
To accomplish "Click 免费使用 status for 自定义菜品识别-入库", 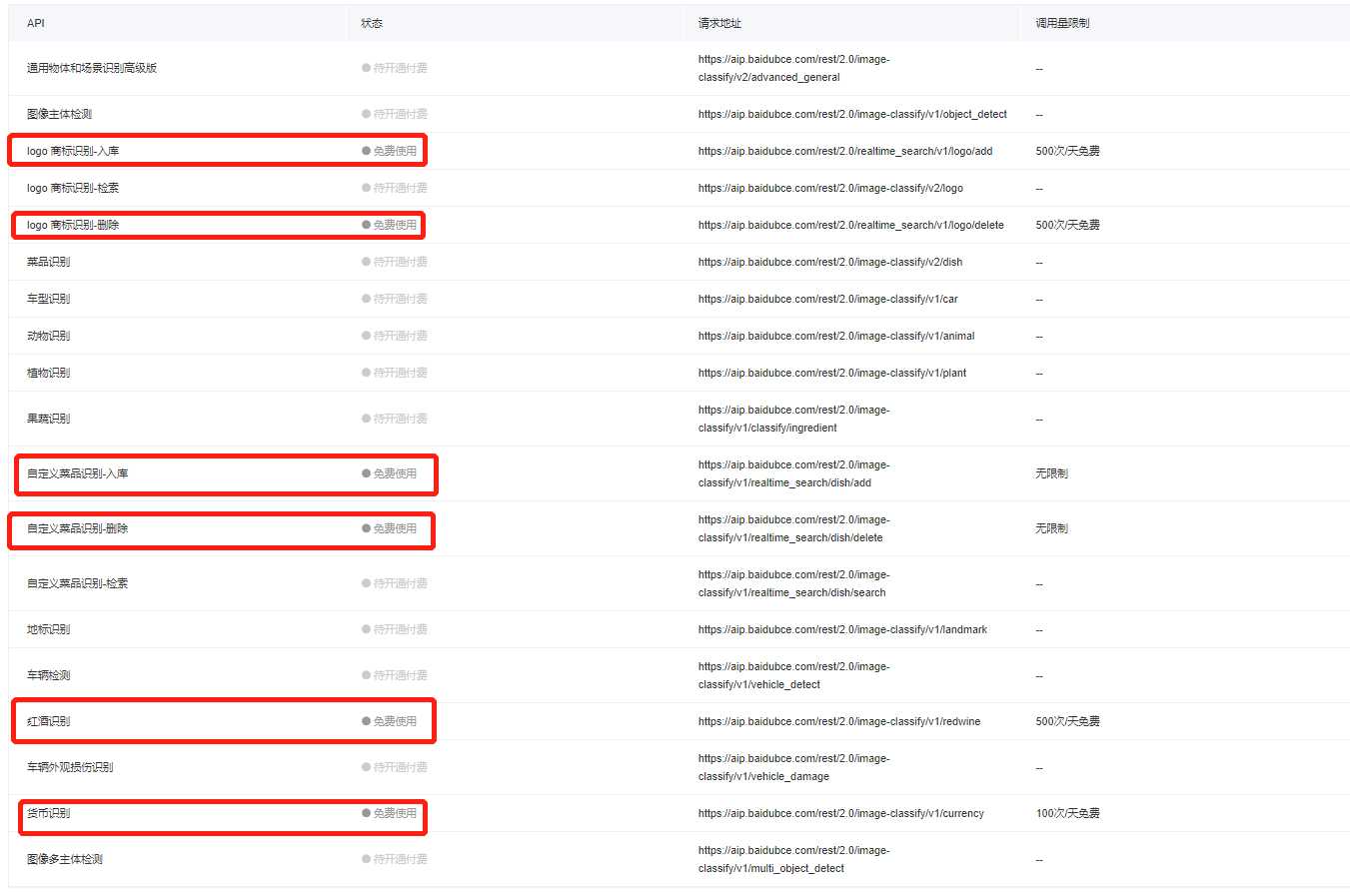I will [390, 473].
